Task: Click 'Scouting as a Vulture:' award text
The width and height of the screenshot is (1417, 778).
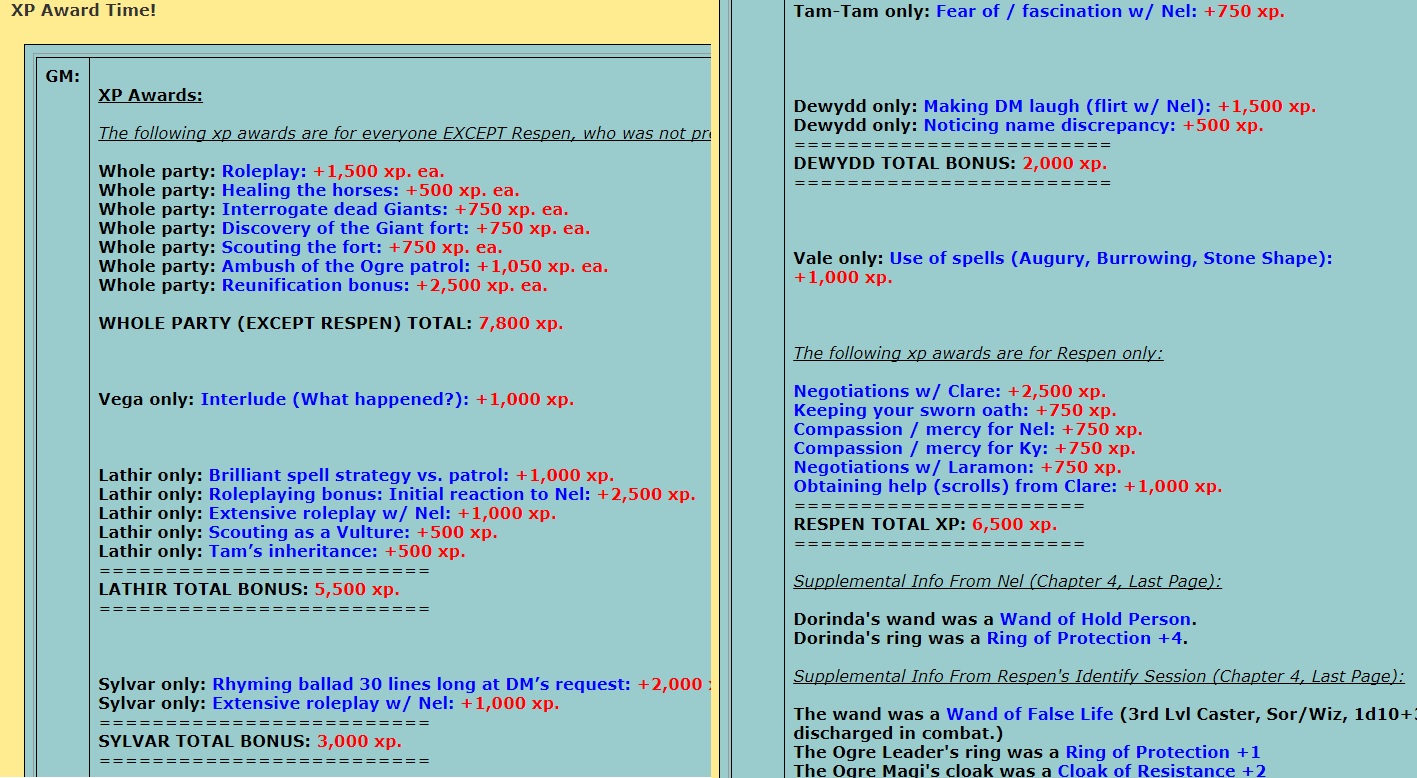Action: pos(310,533)
